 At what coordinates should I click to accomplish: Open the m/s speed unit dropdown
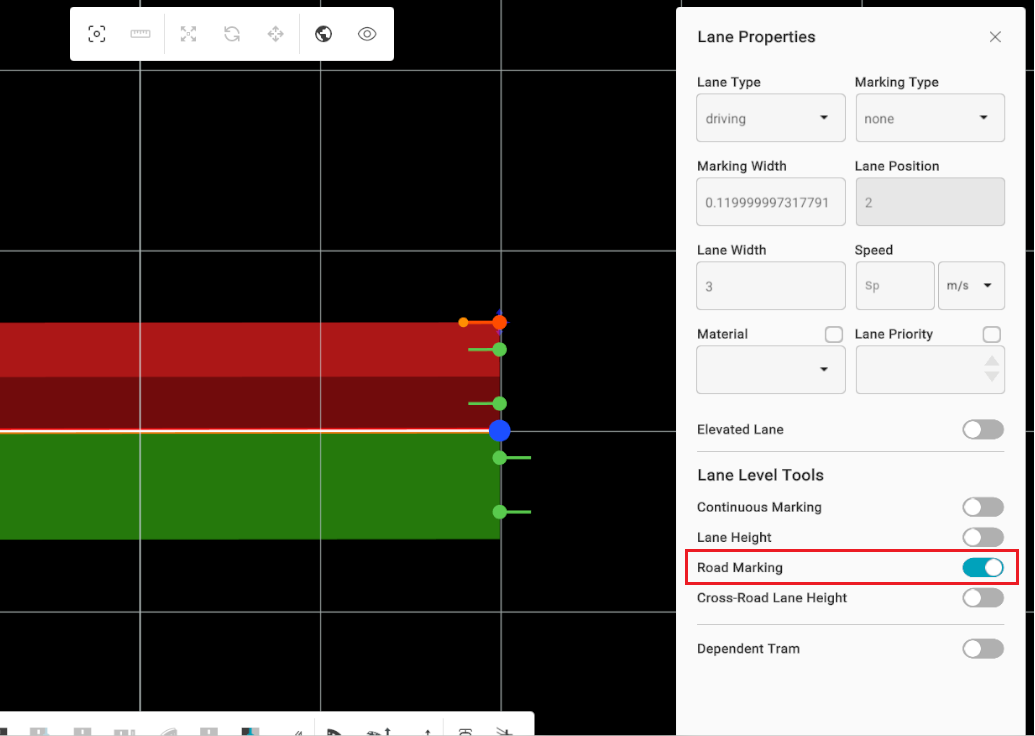971,286
